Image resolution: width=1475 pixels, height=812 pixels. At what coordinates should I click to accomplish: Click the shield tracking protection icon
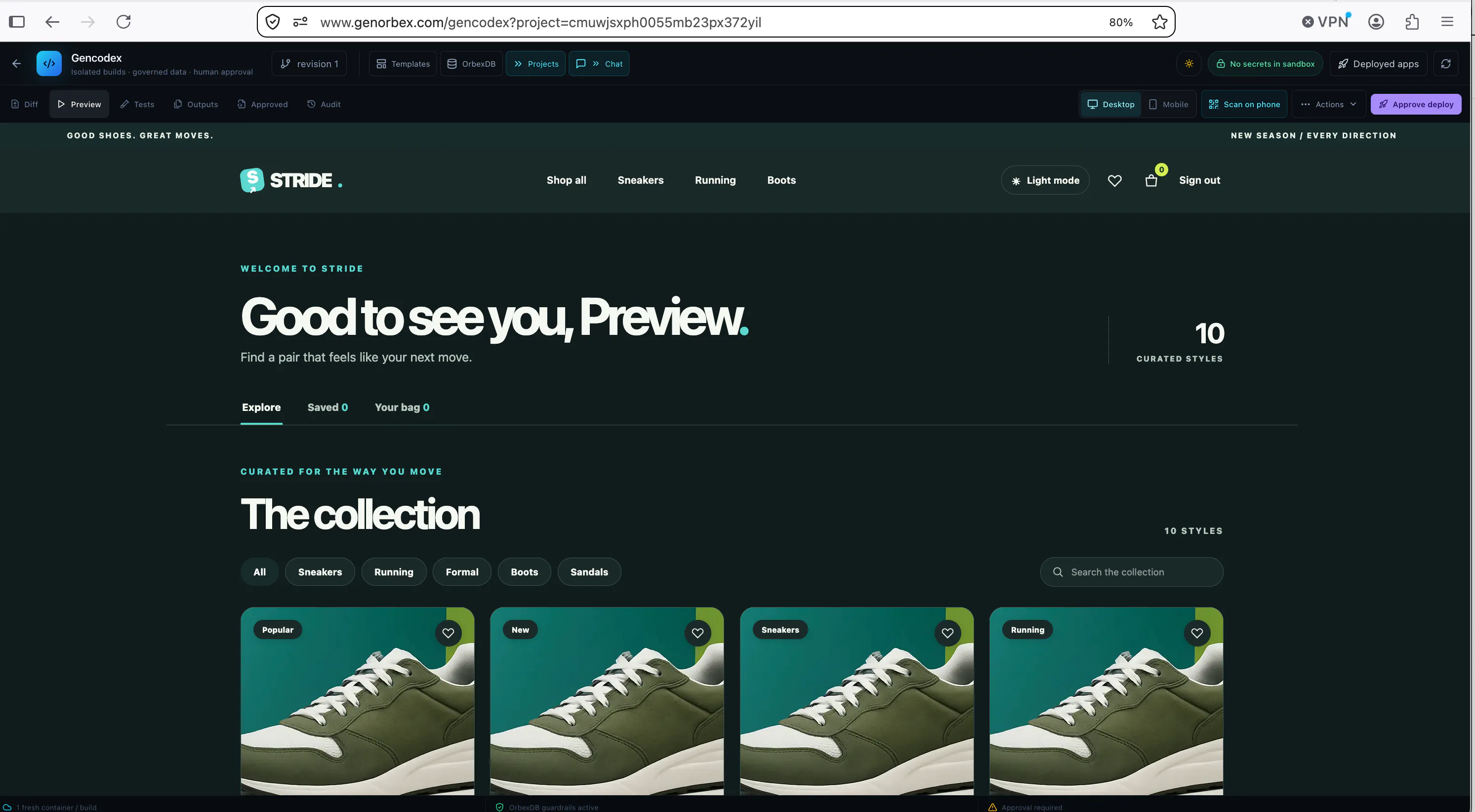[273, 22]
